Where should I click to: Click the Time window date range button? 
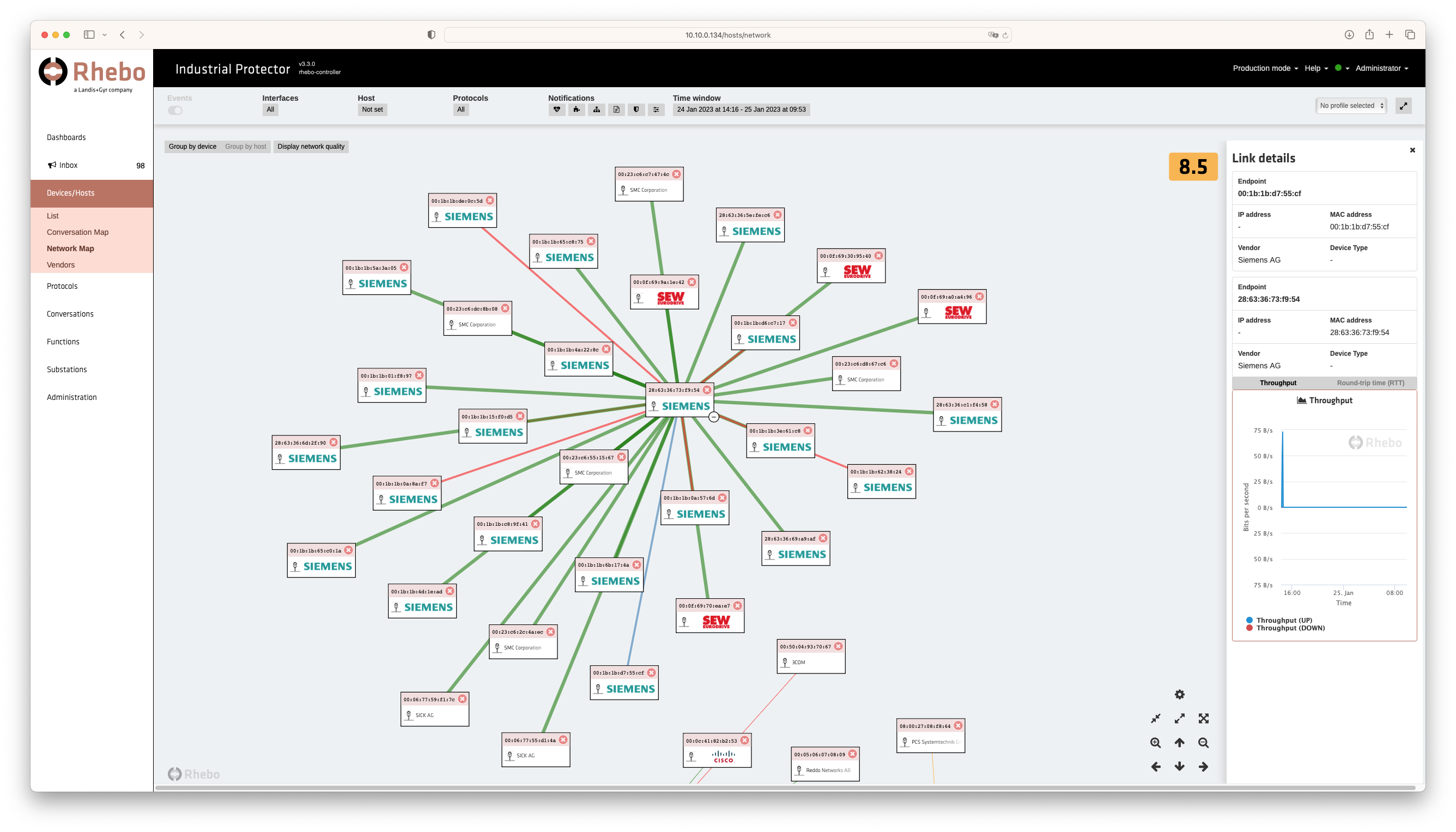tap(741, 110)
